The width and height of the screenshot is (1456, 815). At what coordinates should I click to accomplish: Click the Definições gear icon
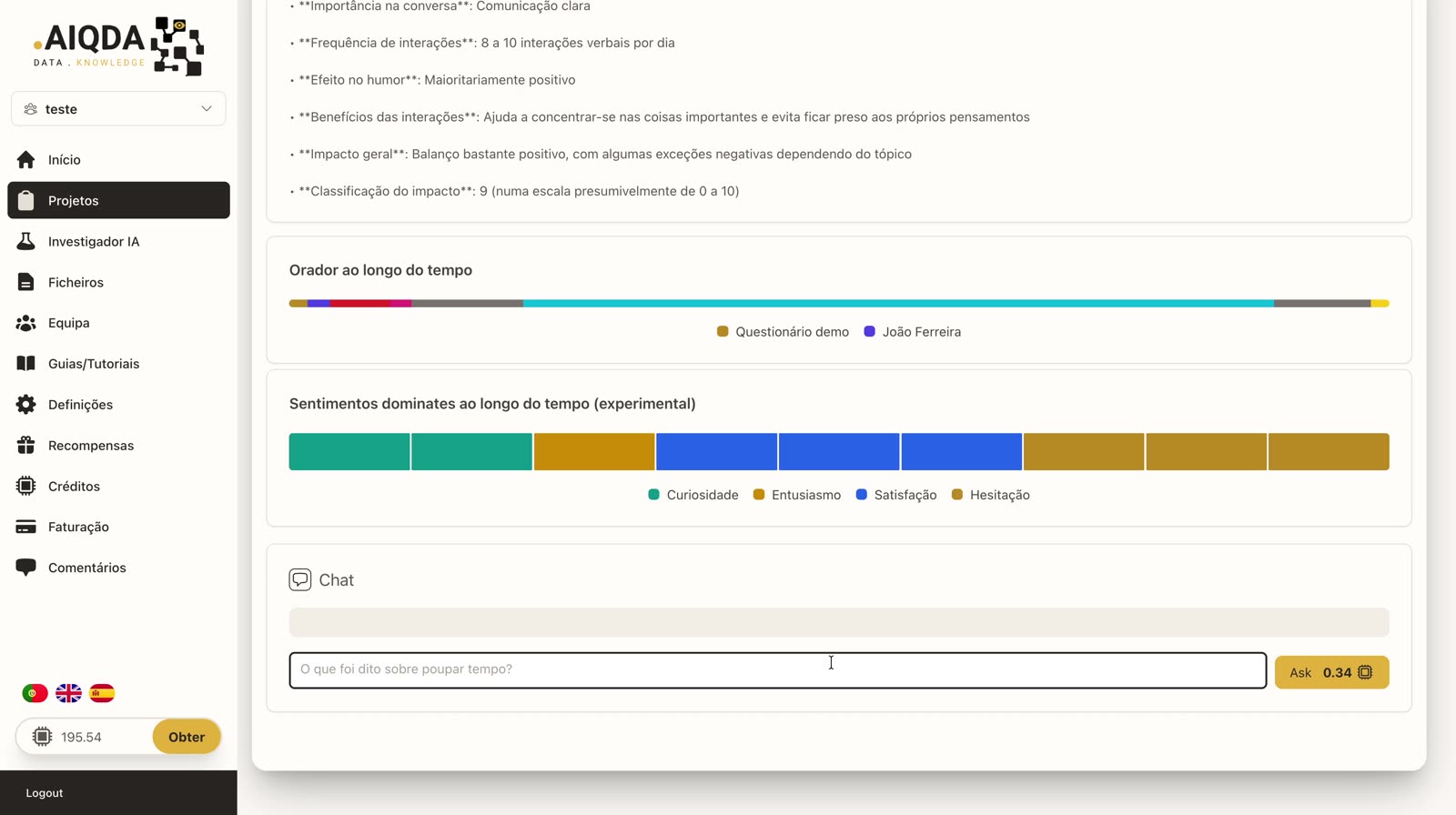[x=25, y=405]
